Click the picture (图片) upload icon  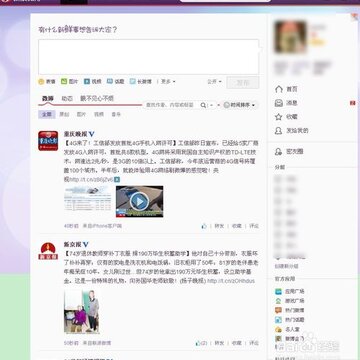[64, 81]
